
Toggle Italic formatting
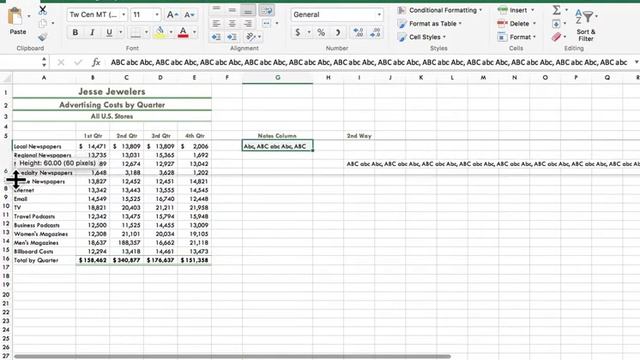[92, 32]
